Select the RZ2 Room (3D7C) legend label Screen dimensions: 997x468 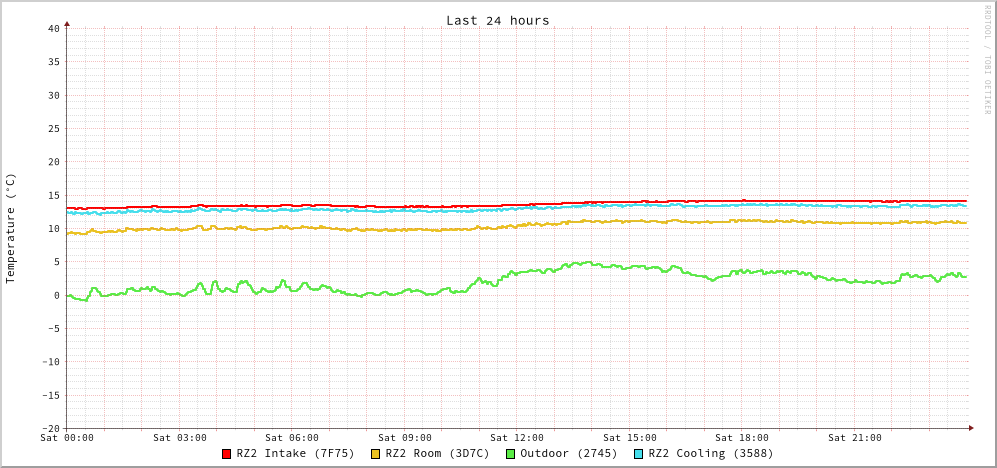pyautogui.click(x=437, y=453)
